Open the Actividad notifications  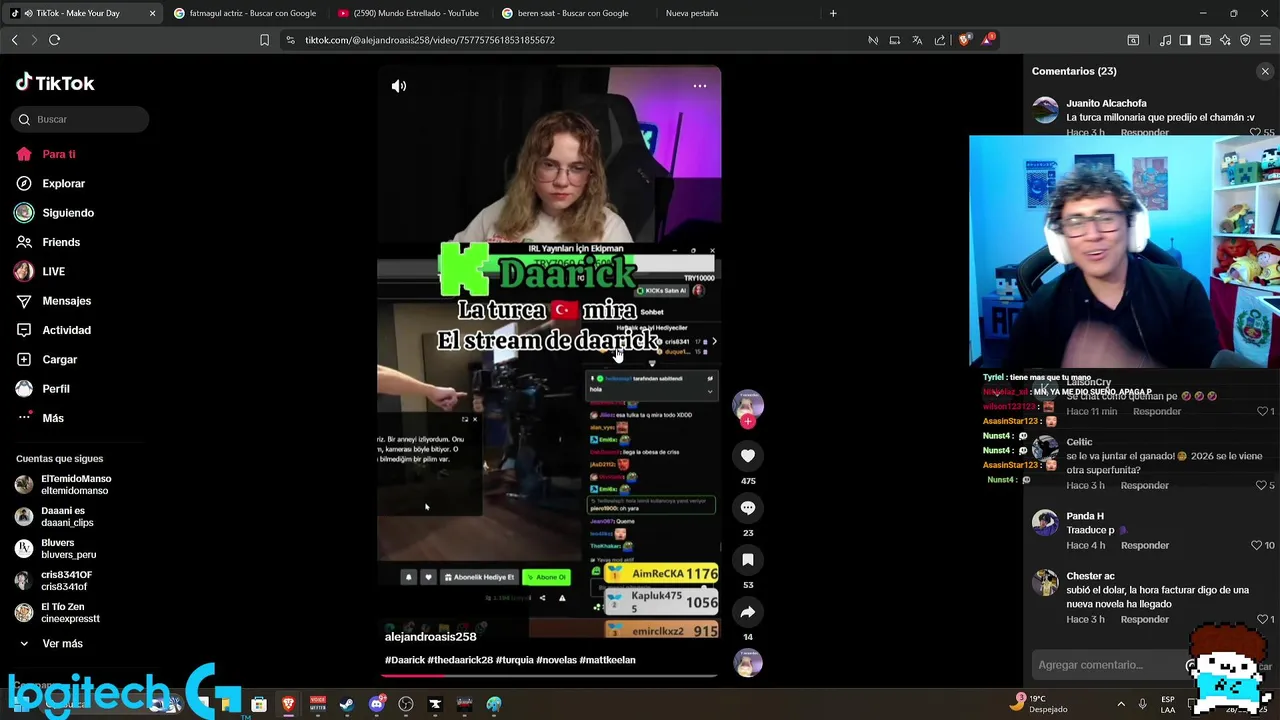(x=66, y=330)
